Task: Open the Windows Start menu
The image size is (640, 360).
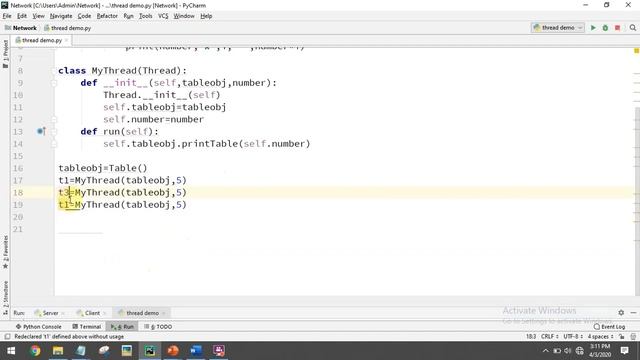Action: click(x=11, y=351)
